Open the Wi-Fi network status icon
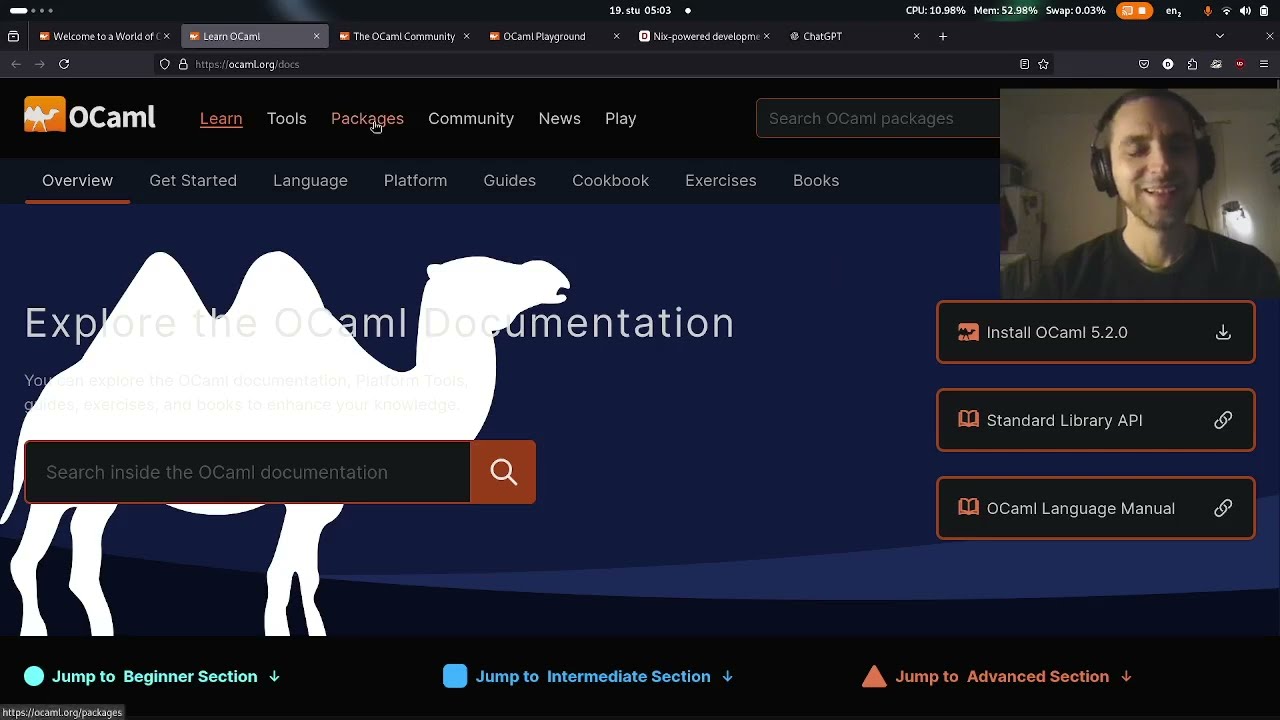 coord(1227,11)
